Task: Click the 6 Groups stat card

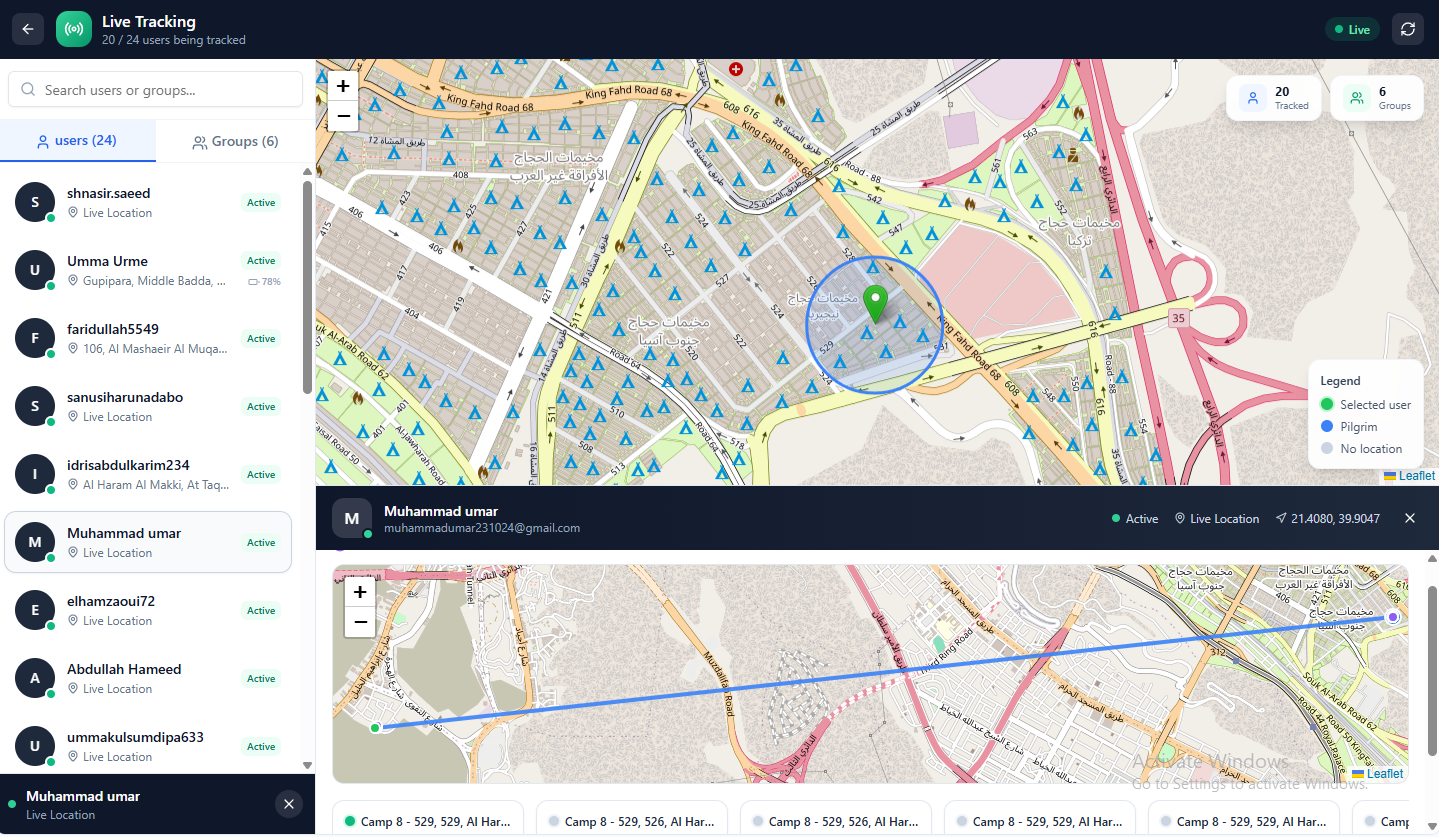Action: point(1377,98)
